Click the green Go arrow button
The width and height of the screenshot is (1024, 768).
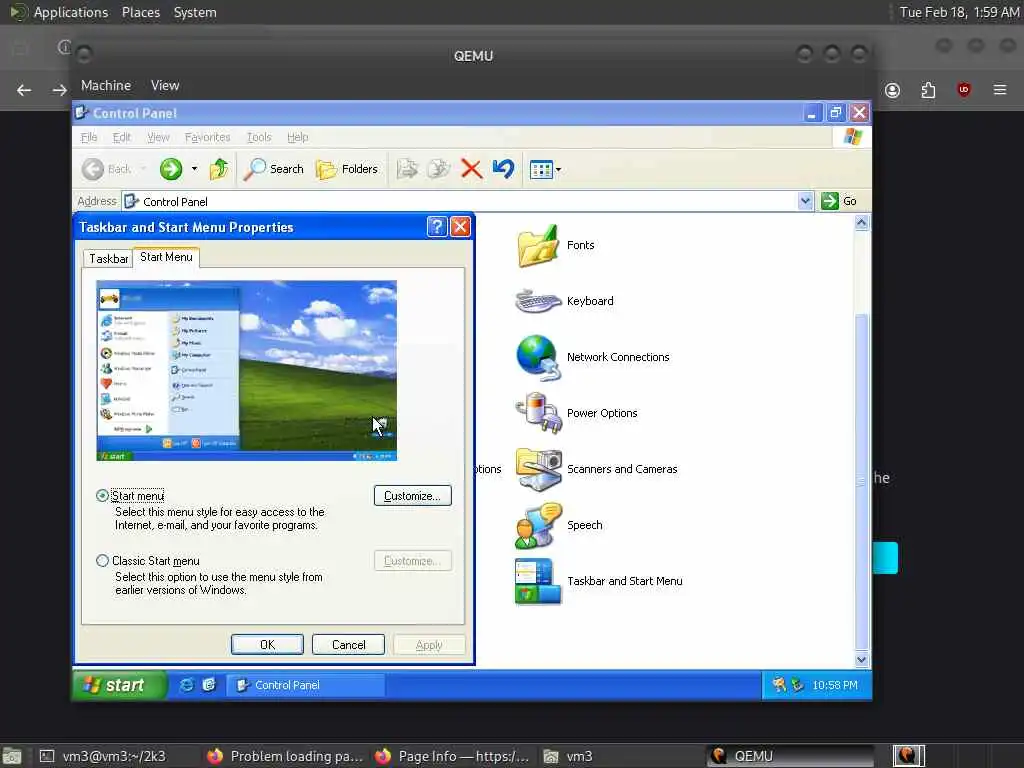[839, 201]
